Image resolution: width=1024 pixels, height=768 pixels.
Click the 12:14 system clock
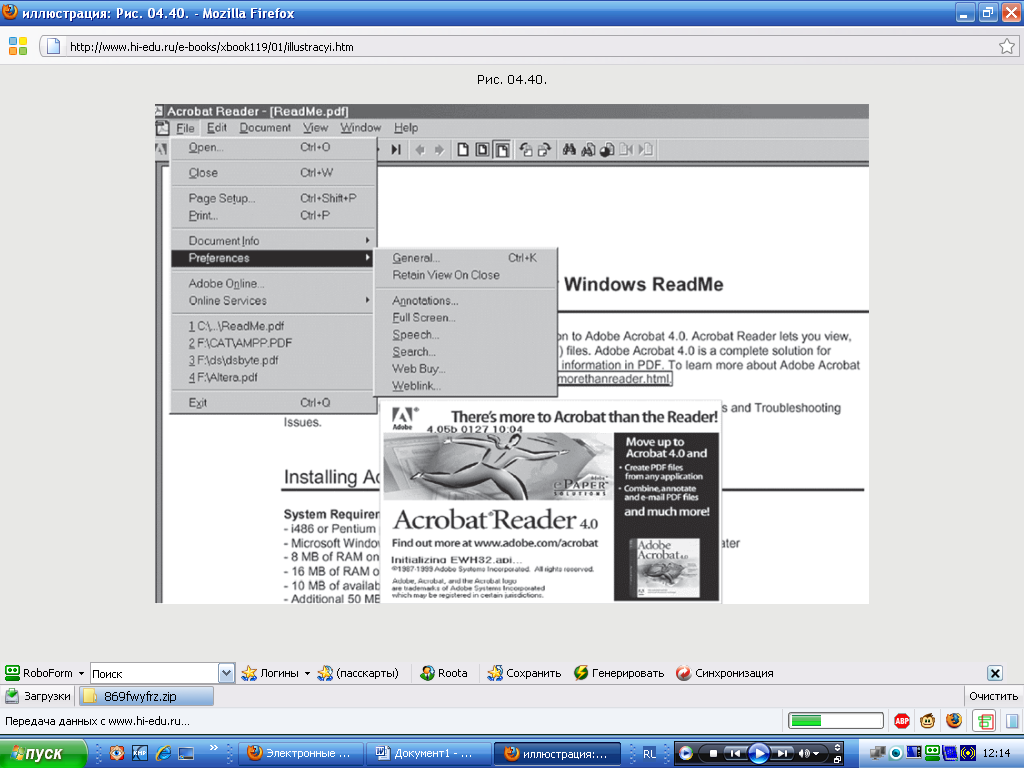(997, 754)
